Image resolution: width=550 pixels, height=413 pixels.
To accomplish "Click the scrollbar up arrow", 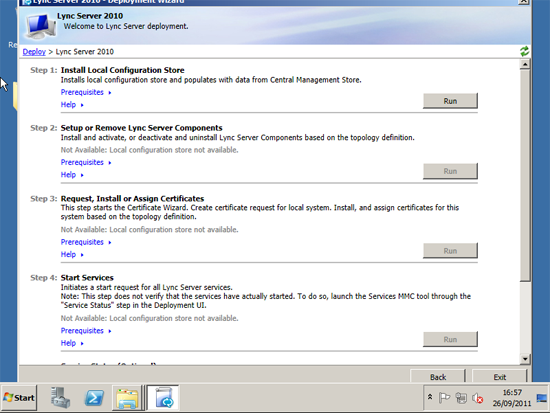I will [x=525, y=64].
